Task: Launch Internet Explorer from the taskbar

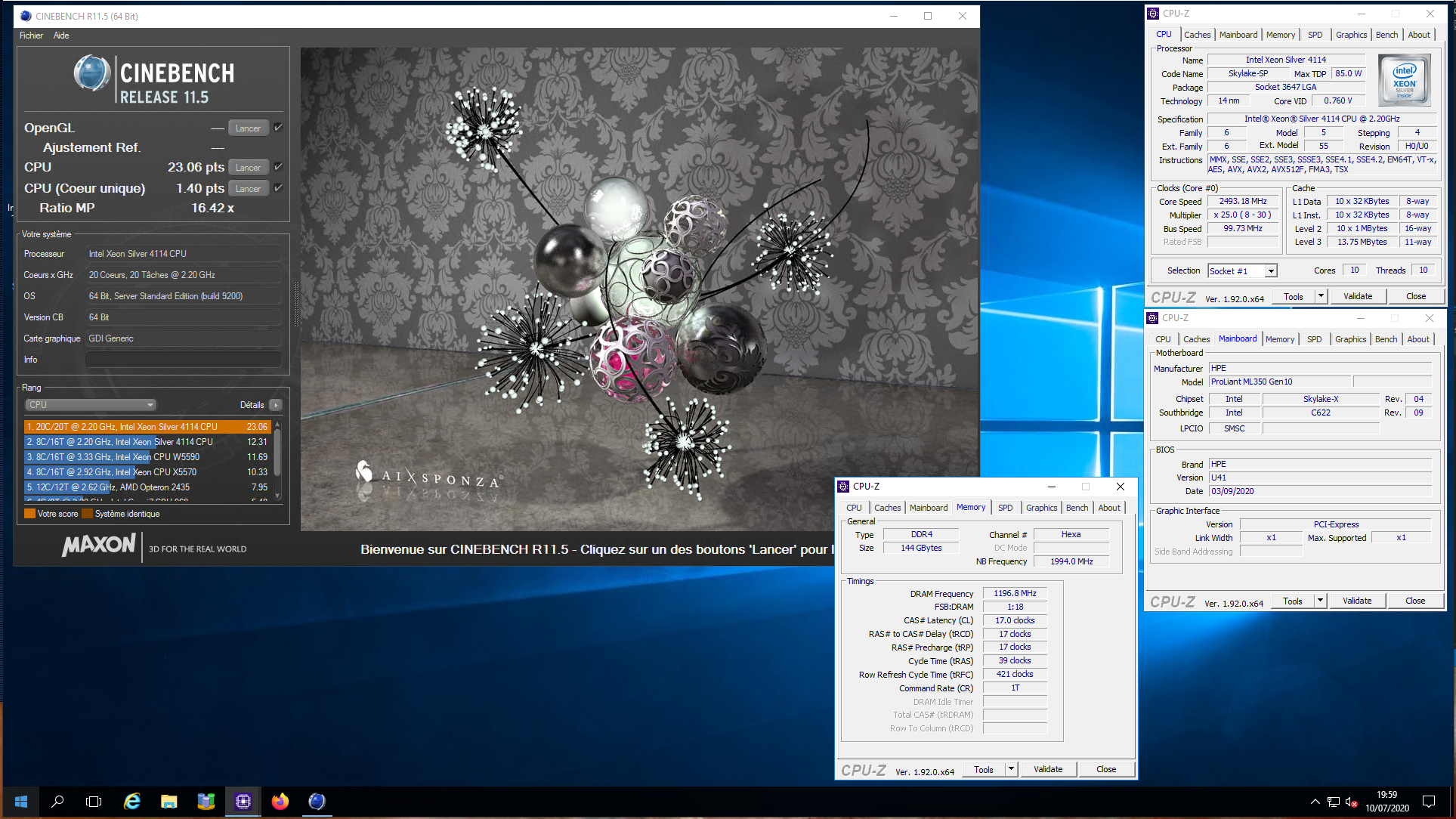Action: [x=131, y=802]
